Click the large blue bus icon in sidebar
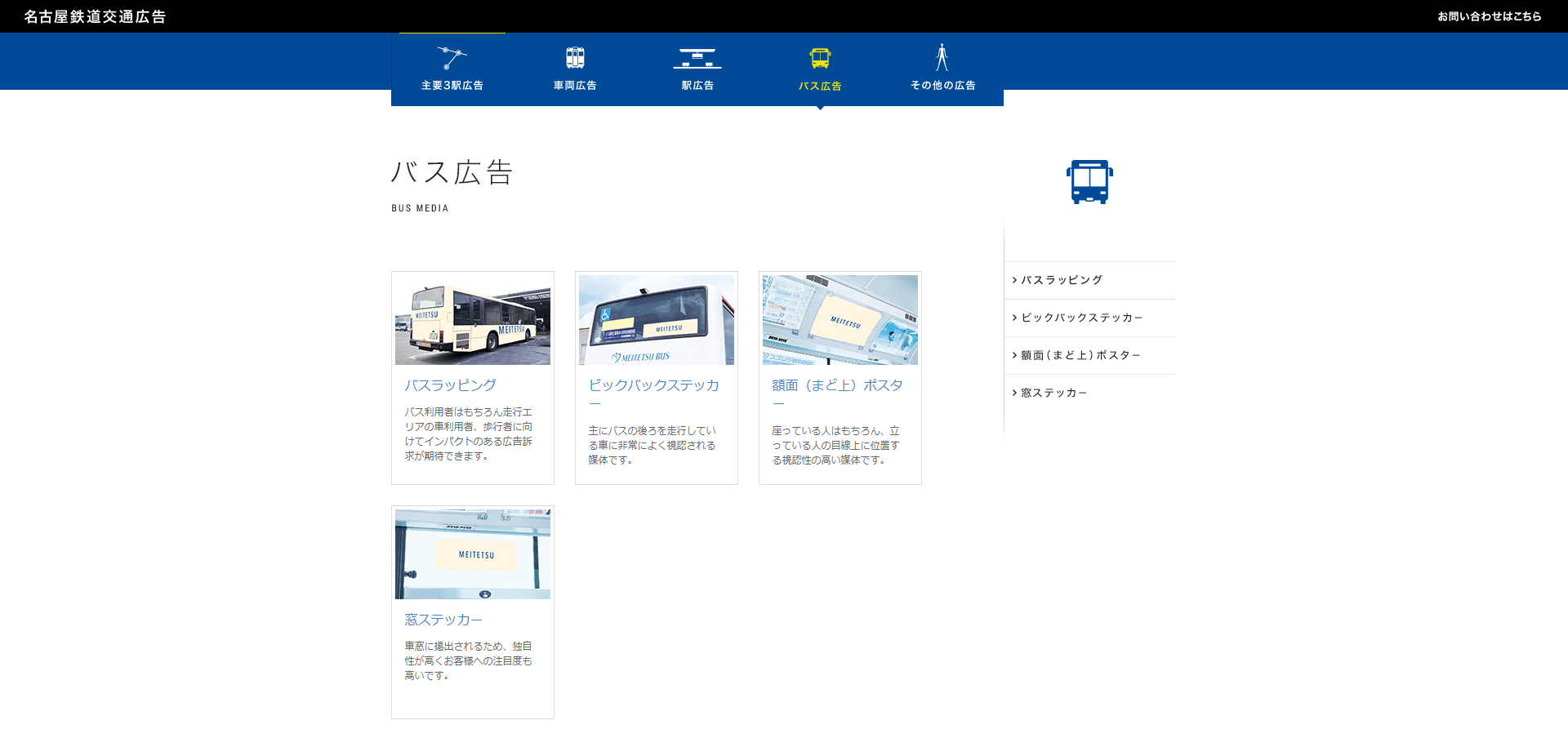 (1089, 181)
